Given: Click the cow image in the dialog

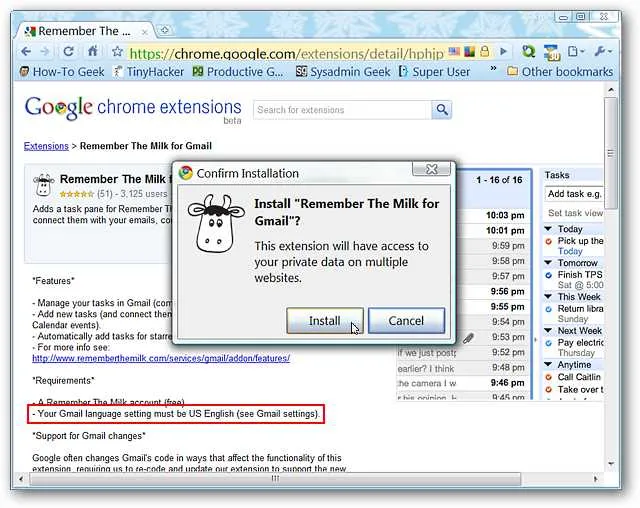Looking at the screenshot, I should 216,224.
